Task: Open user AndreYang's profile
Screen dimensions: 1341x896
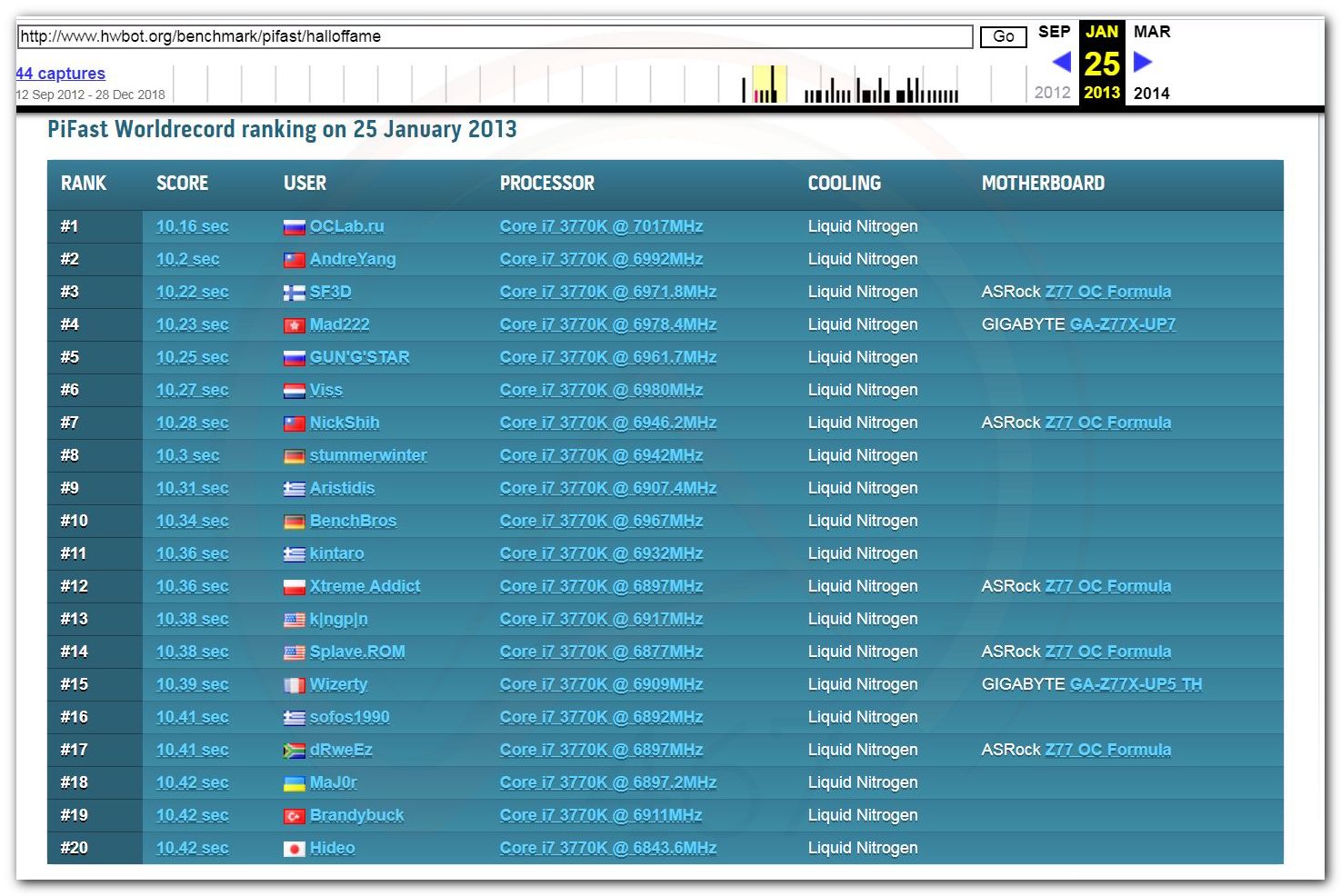Action: 353,259
